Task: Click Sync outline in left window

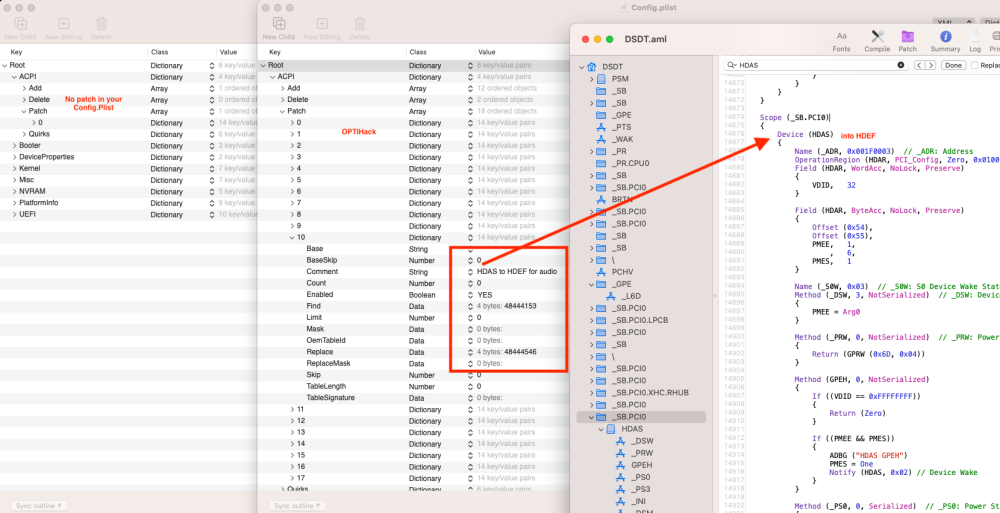Action: [x=39, y=506]
